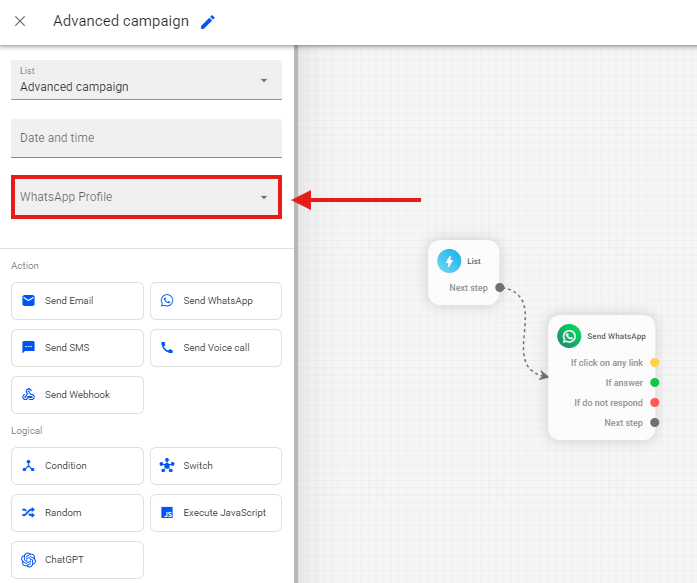Viewport: 697px width, 583px height.
Task: Click the Send Voice call phone icon
Action: point(167,348)
